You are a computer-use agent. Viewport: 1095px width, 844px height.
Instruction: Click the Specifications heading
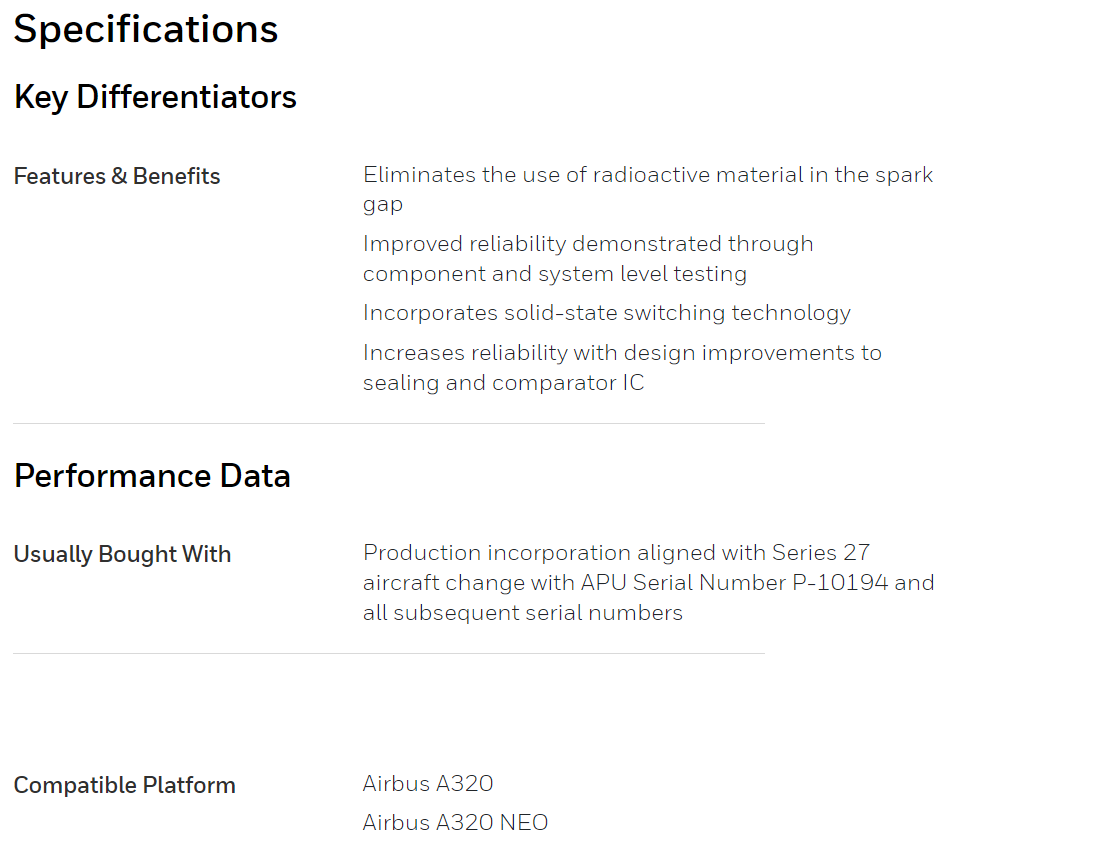point(145,29)
